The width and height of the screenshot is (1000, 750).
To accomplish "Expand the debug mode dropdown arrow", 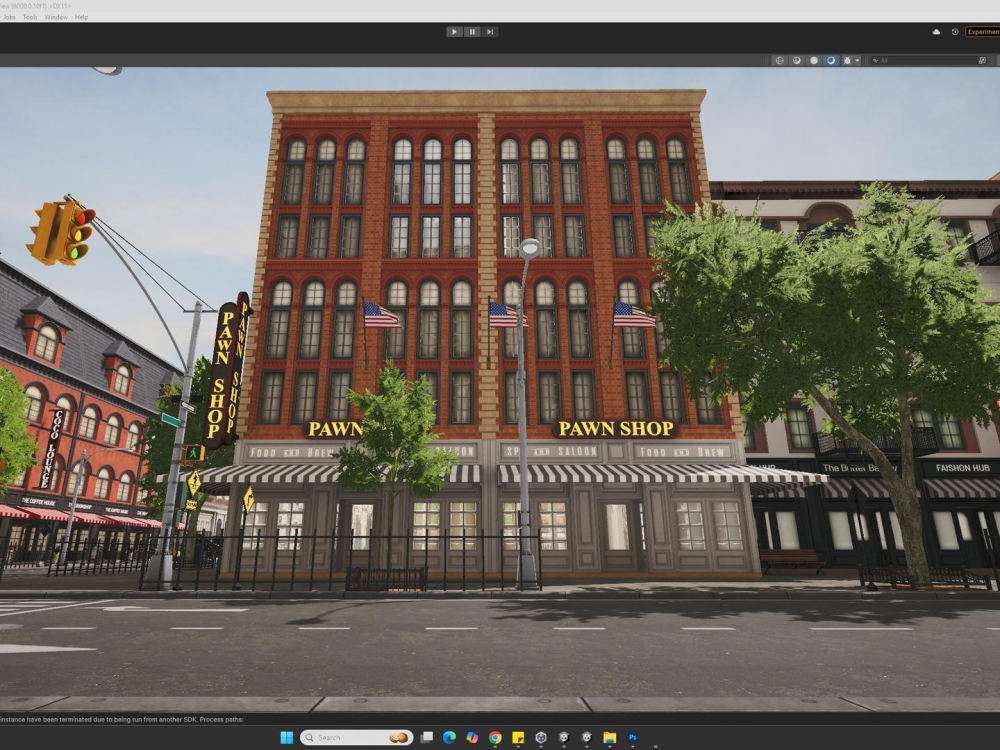I will pyautogui.click(x=857, y=60).
